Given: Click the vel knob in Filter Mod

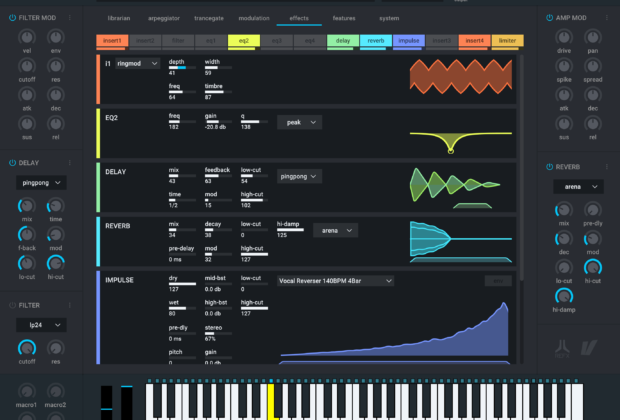Looking at the screenshot, I should pos(27,37).
